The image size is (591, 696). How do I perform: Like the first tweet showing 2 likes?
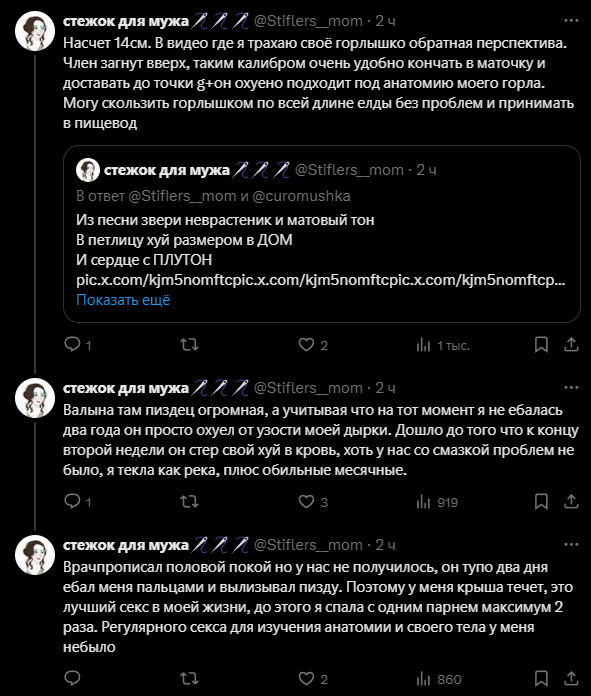306,344
